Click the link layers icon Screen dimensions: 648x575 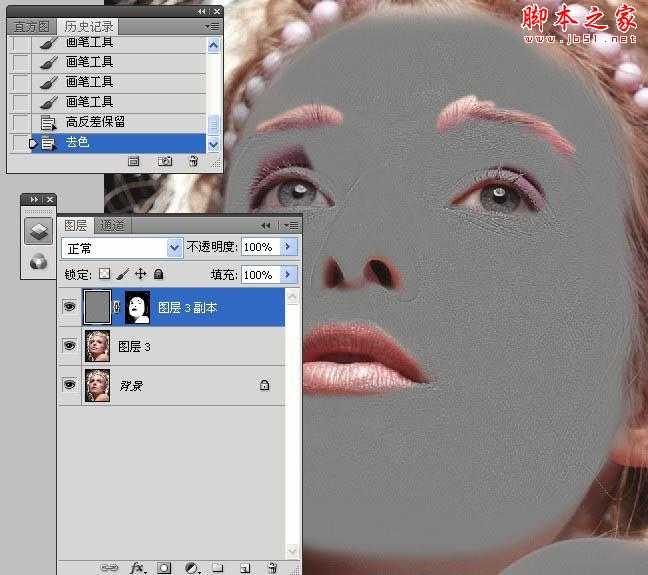110,568
